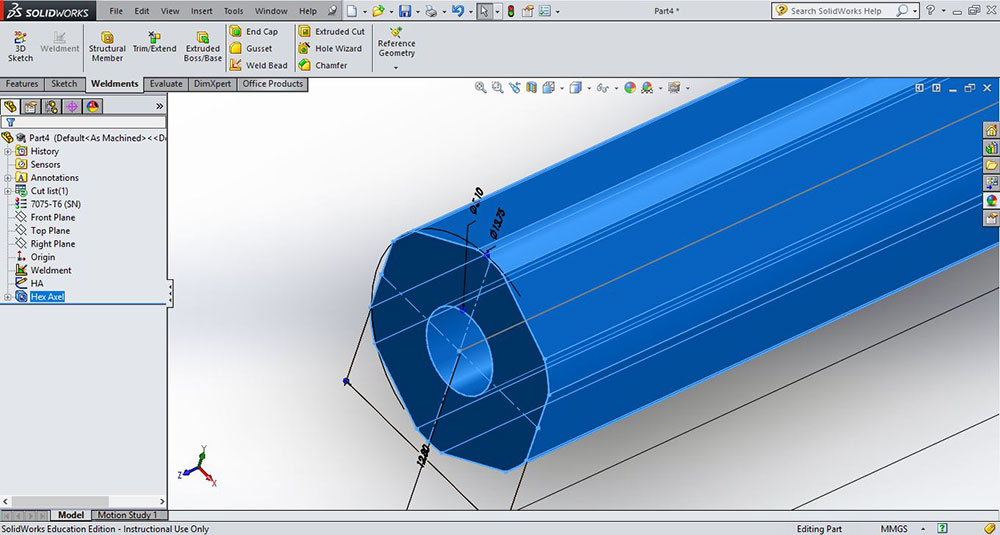Screen dimensions: 1000x535
Task: Open the Insert menu
Action: coord(201,11)
